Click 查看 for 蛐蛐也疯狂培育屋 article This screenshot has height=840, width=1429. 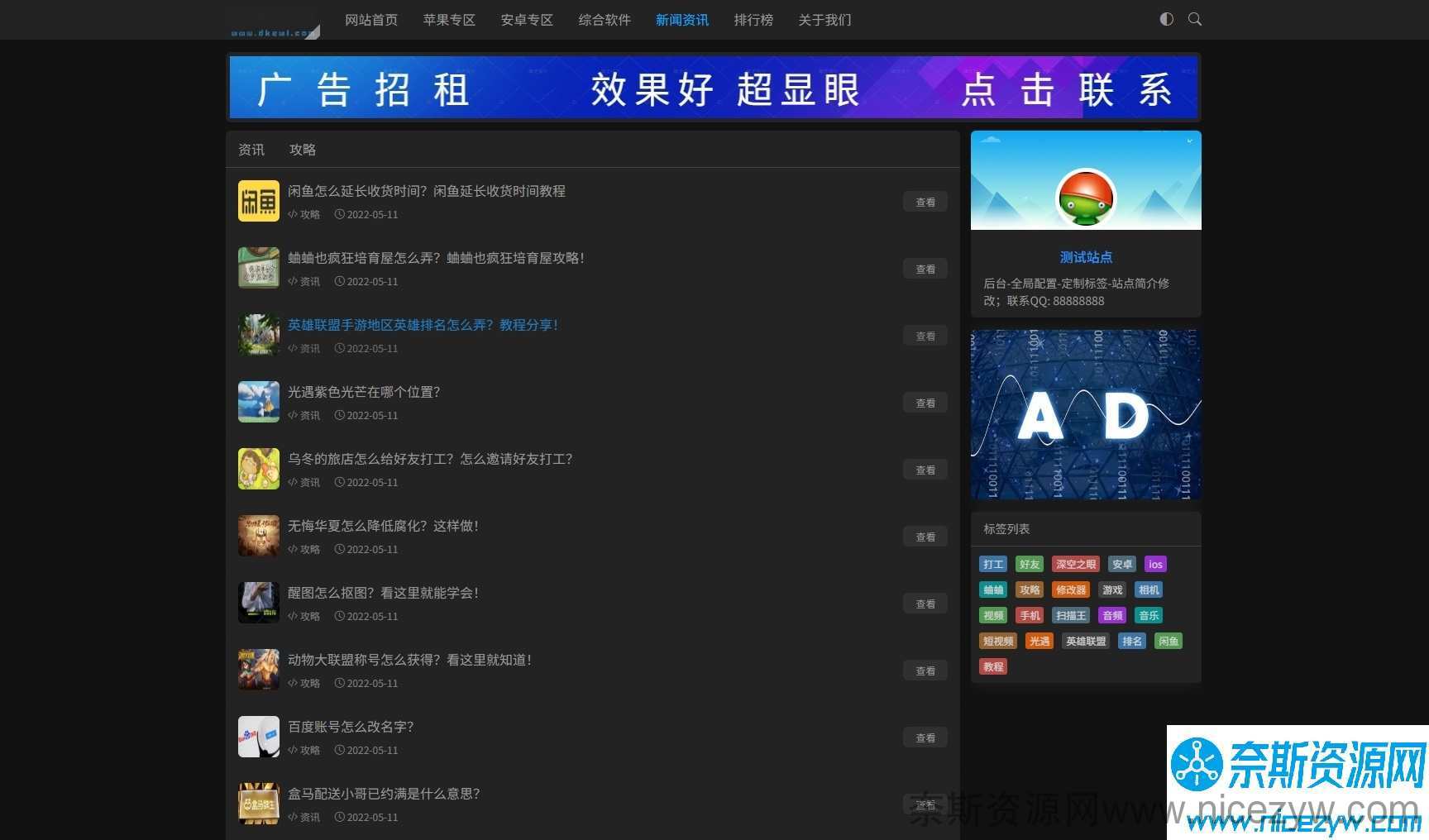coord(925,269)
